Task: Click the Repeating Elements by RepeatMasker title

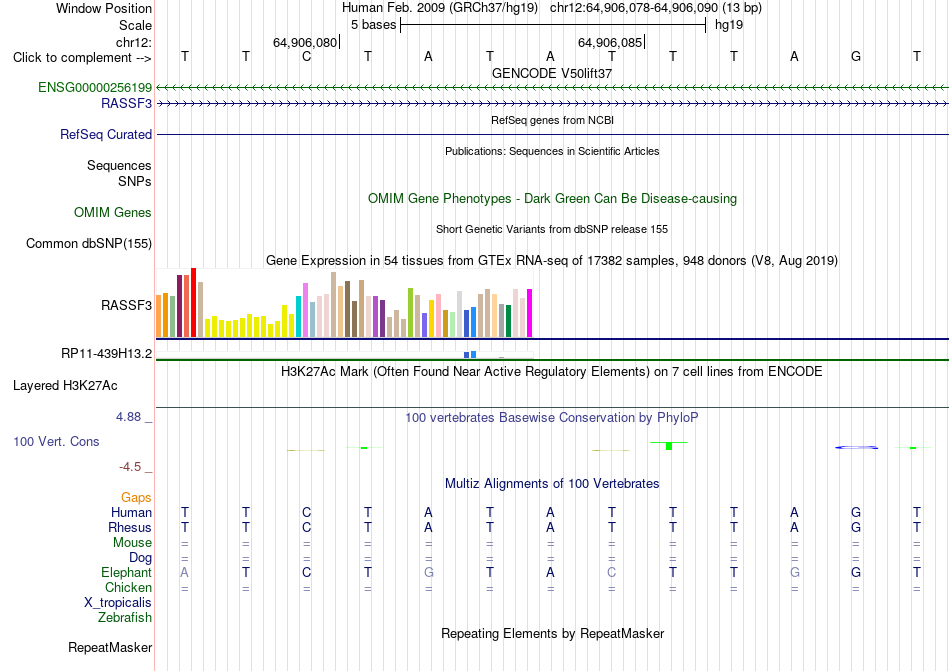Action: [553, 633]
